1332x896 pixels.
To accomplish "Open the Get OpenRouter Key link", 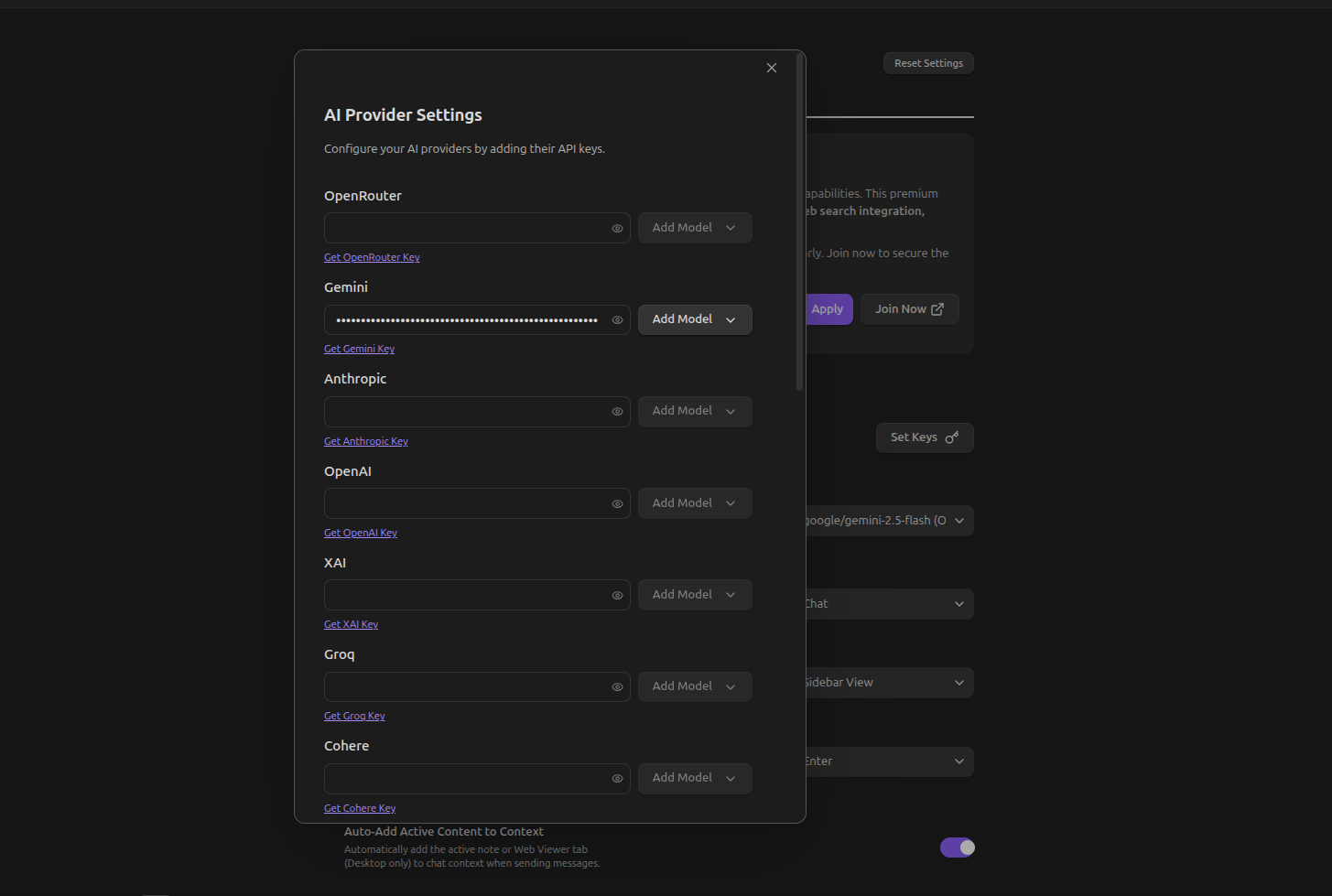I will tap(372, 257).
